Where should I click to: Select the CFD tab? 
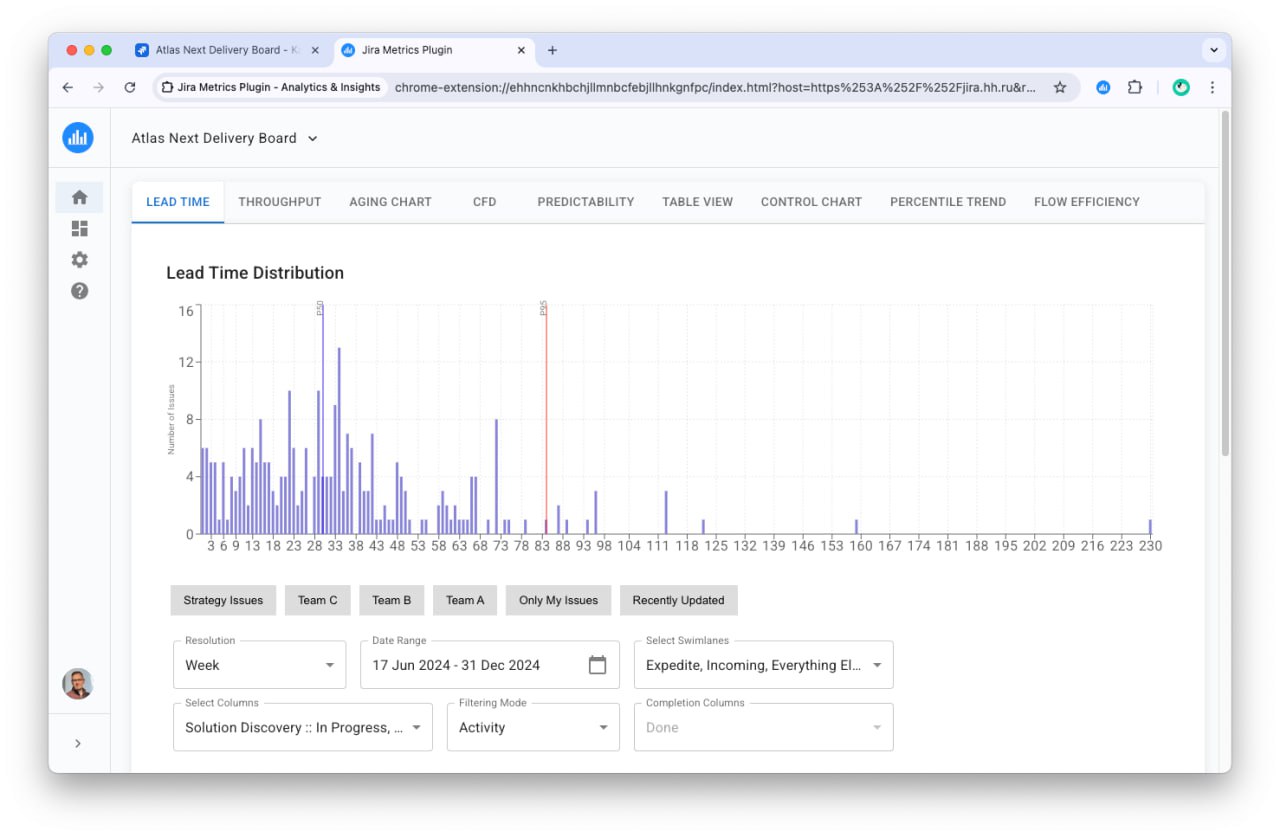485,202
